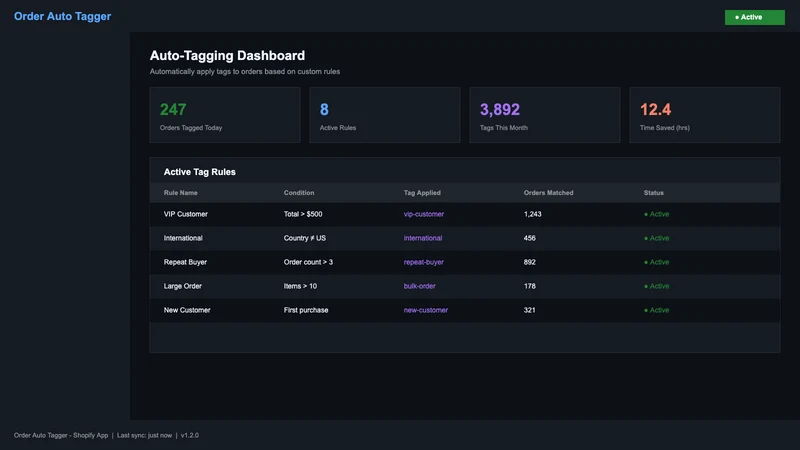Select the Repeat Buyer rule name
800x450 pixels.
coord(185,262)
